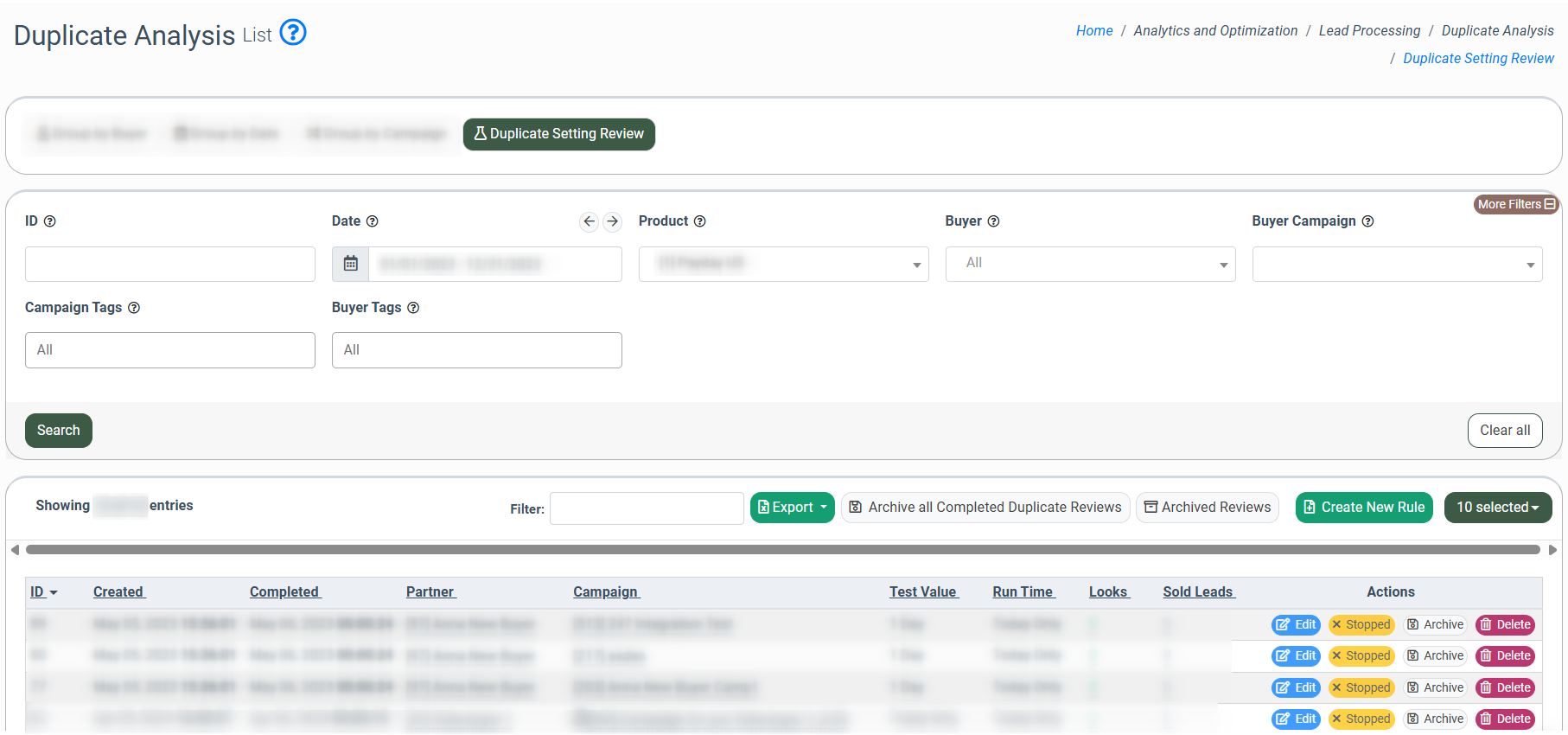Open the calendar date picker icon
The image size is (1568, 735).
coord(351,264)
